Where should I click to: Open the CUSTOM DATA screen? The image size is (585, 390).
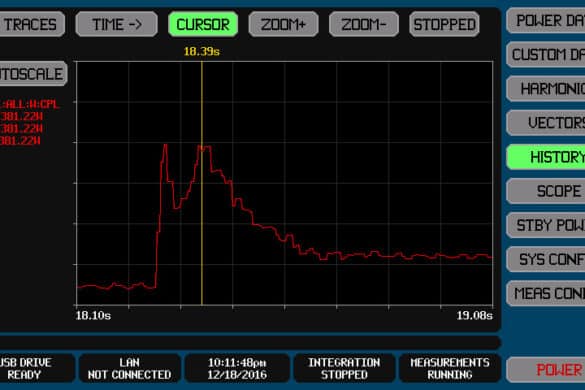pyautogui.click(x=546, y=54)
